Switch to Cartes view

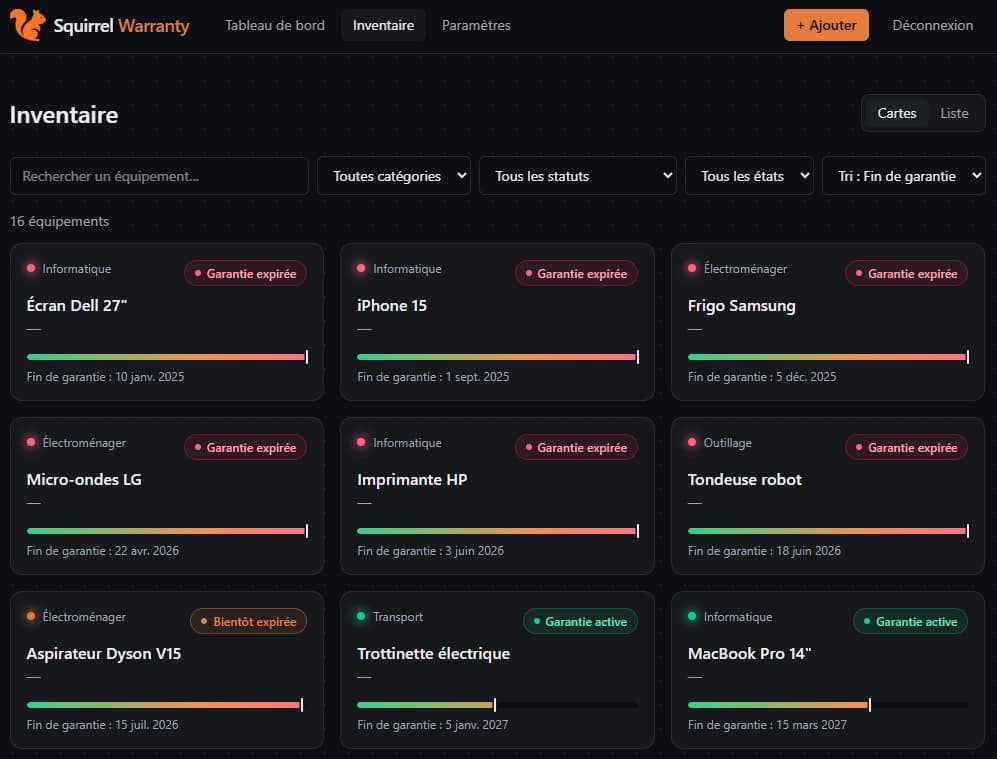pyautogui.click(x=897, y=113)
